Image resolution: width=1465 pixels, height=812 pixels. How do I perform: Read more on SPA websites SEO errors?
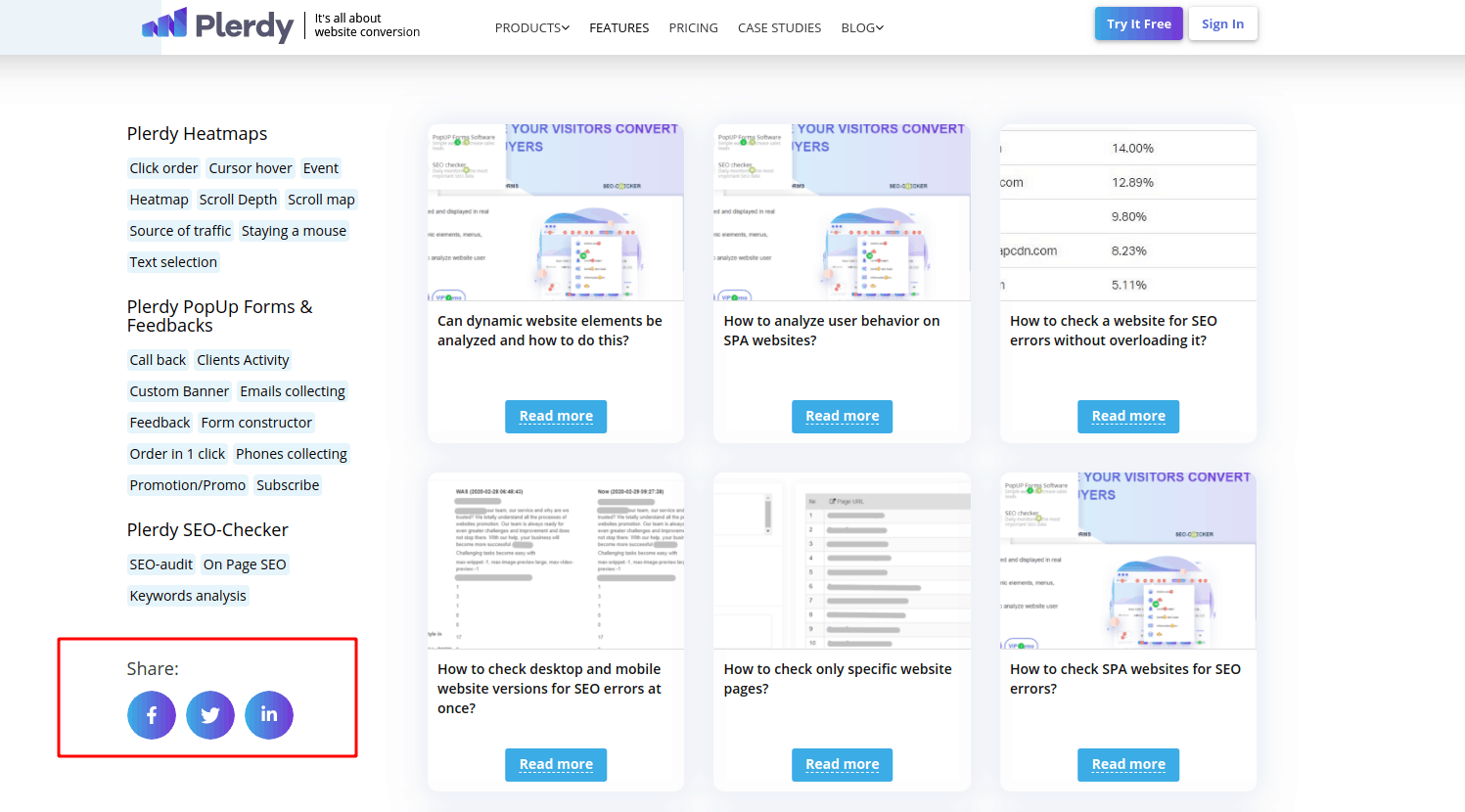[1128, 765]
